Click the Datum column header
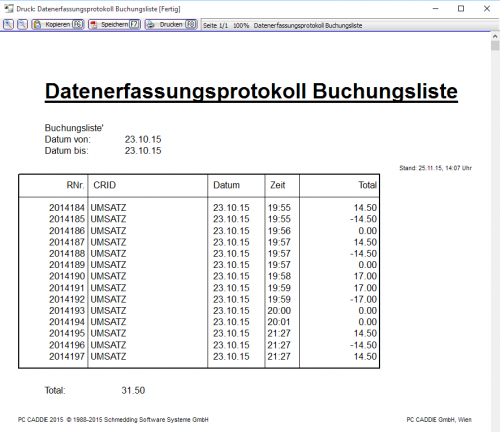 (x=226, y=185)
